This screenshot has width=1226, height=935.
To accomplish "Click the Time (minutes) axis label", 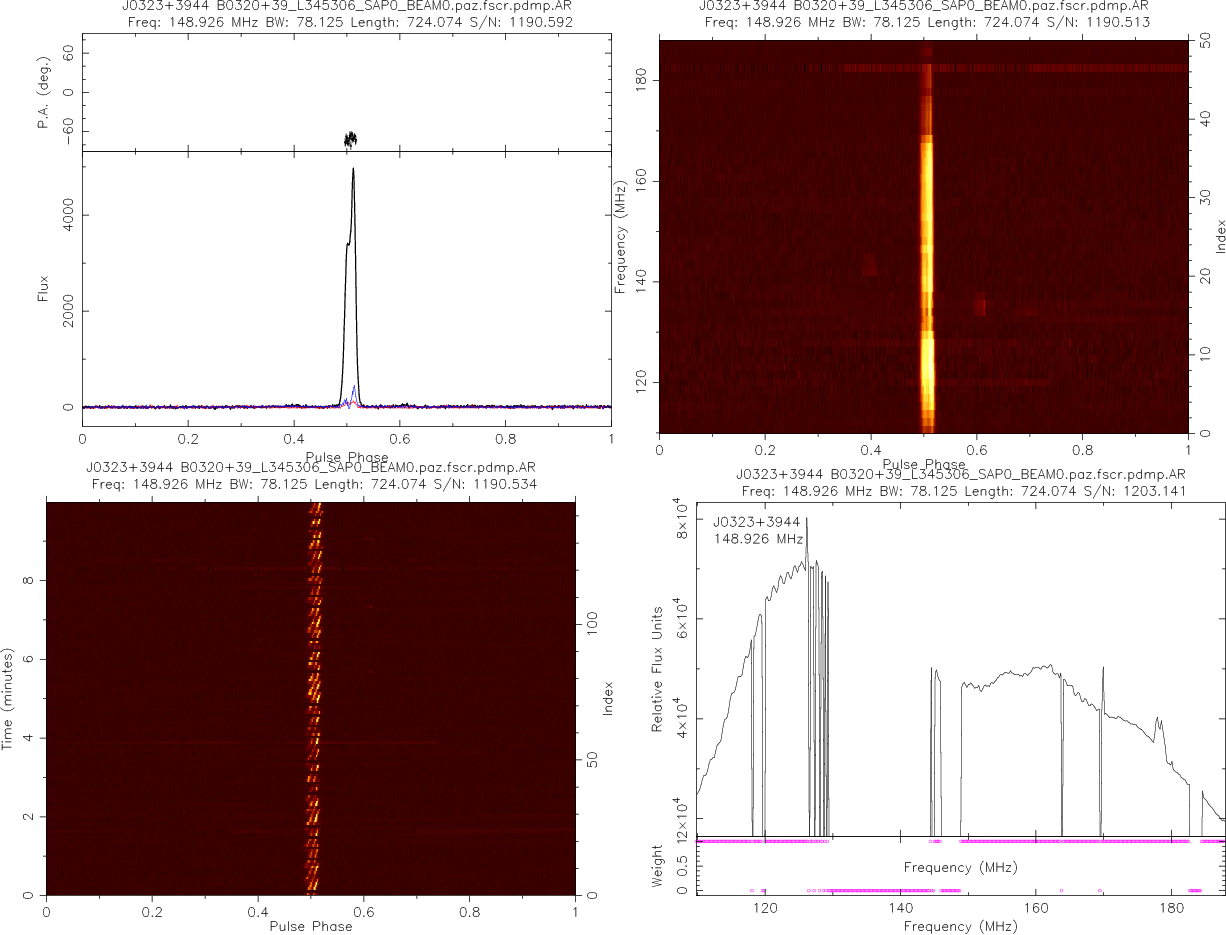I will coord(8,698).
